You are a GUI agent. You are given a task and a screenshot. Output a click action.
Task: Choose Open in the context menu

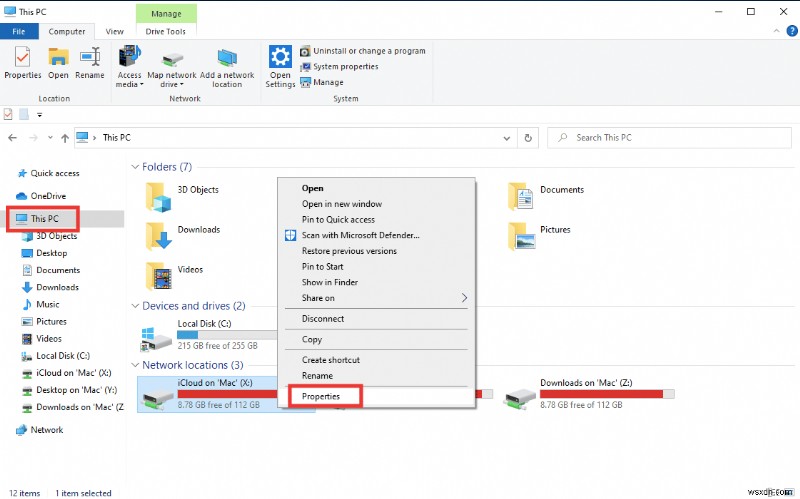coord(313,188)
